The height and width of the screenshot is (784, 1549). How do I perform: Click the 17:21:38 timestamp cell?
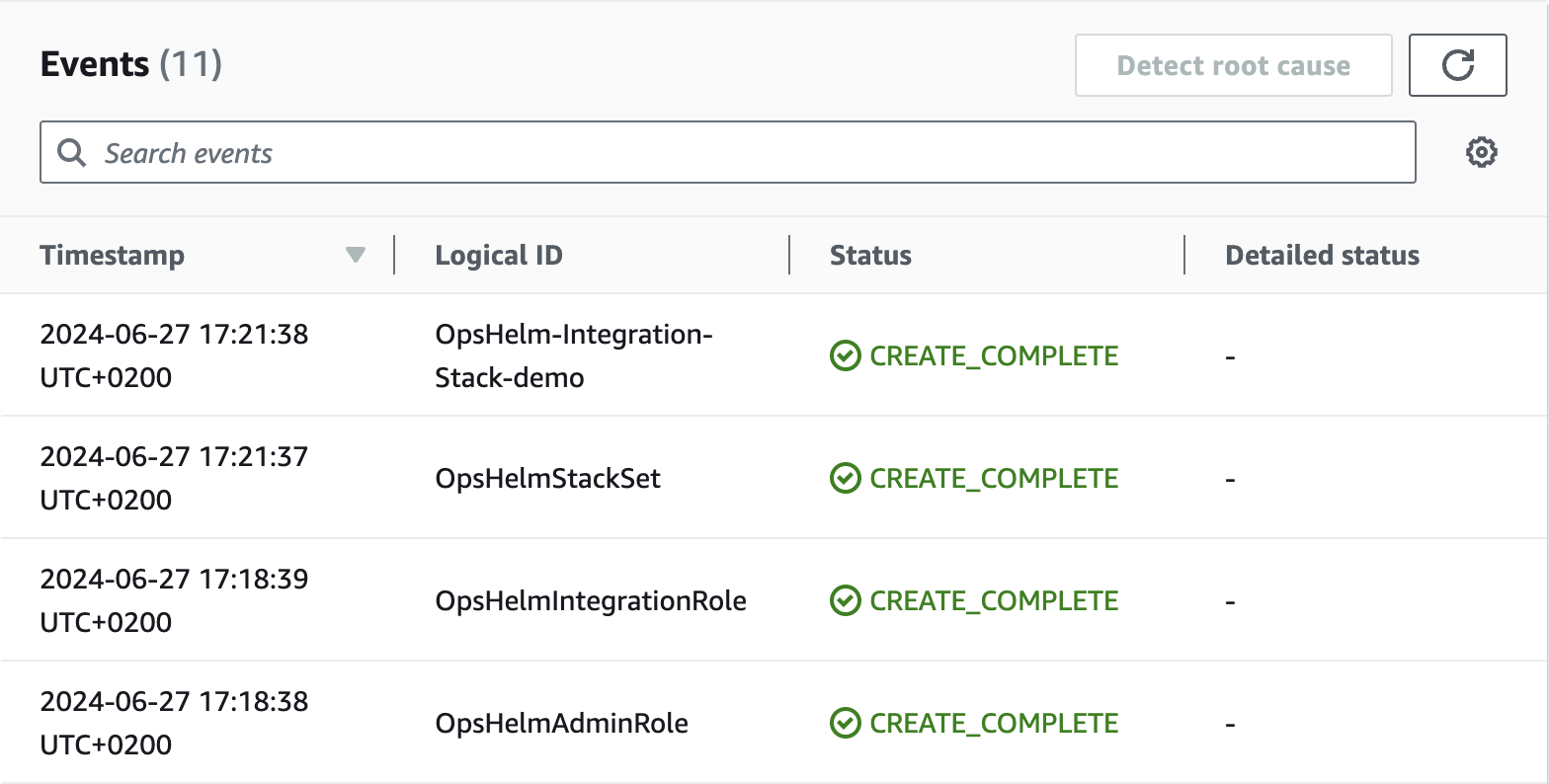[174, 355]
